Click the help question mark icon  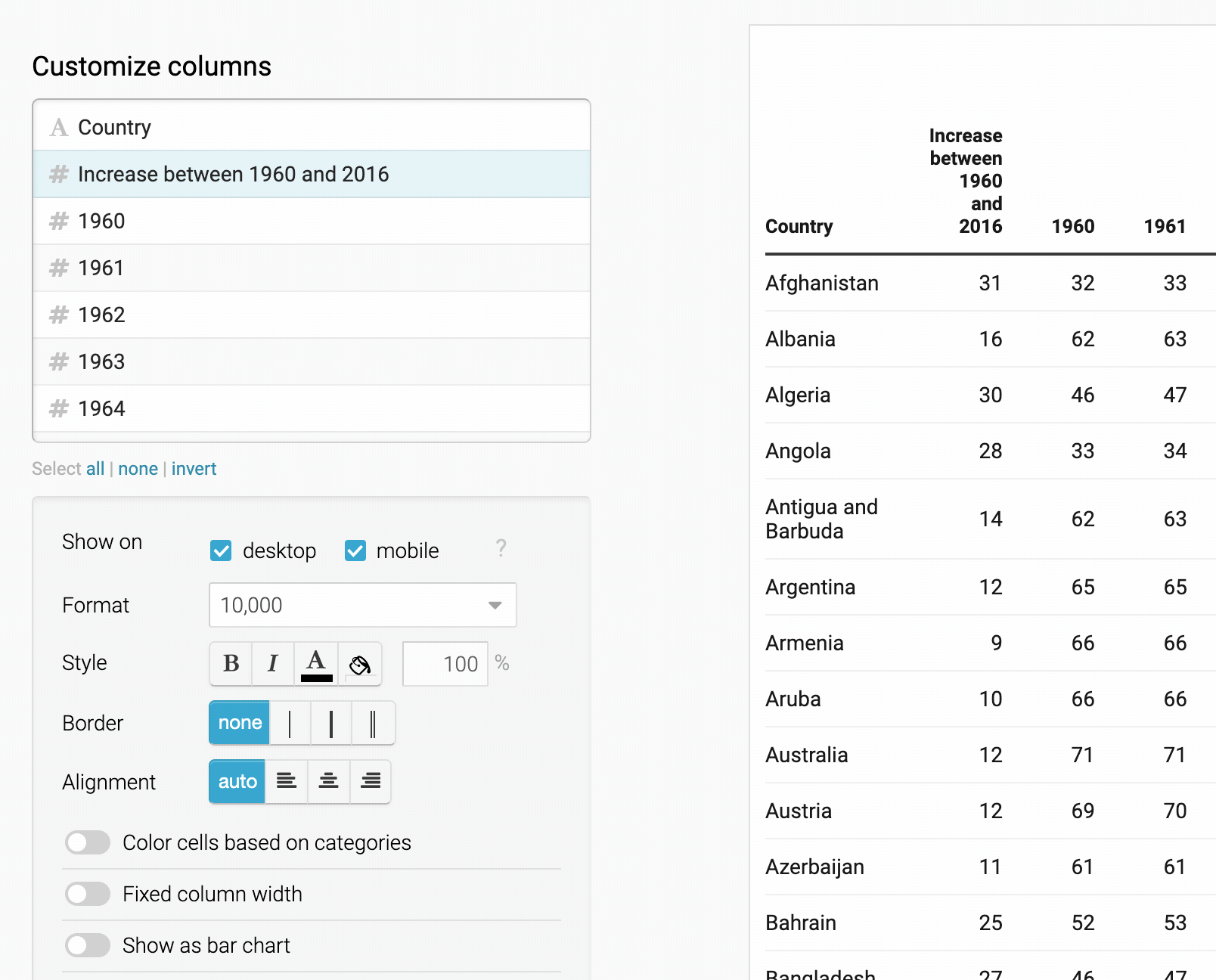point(501,550)
